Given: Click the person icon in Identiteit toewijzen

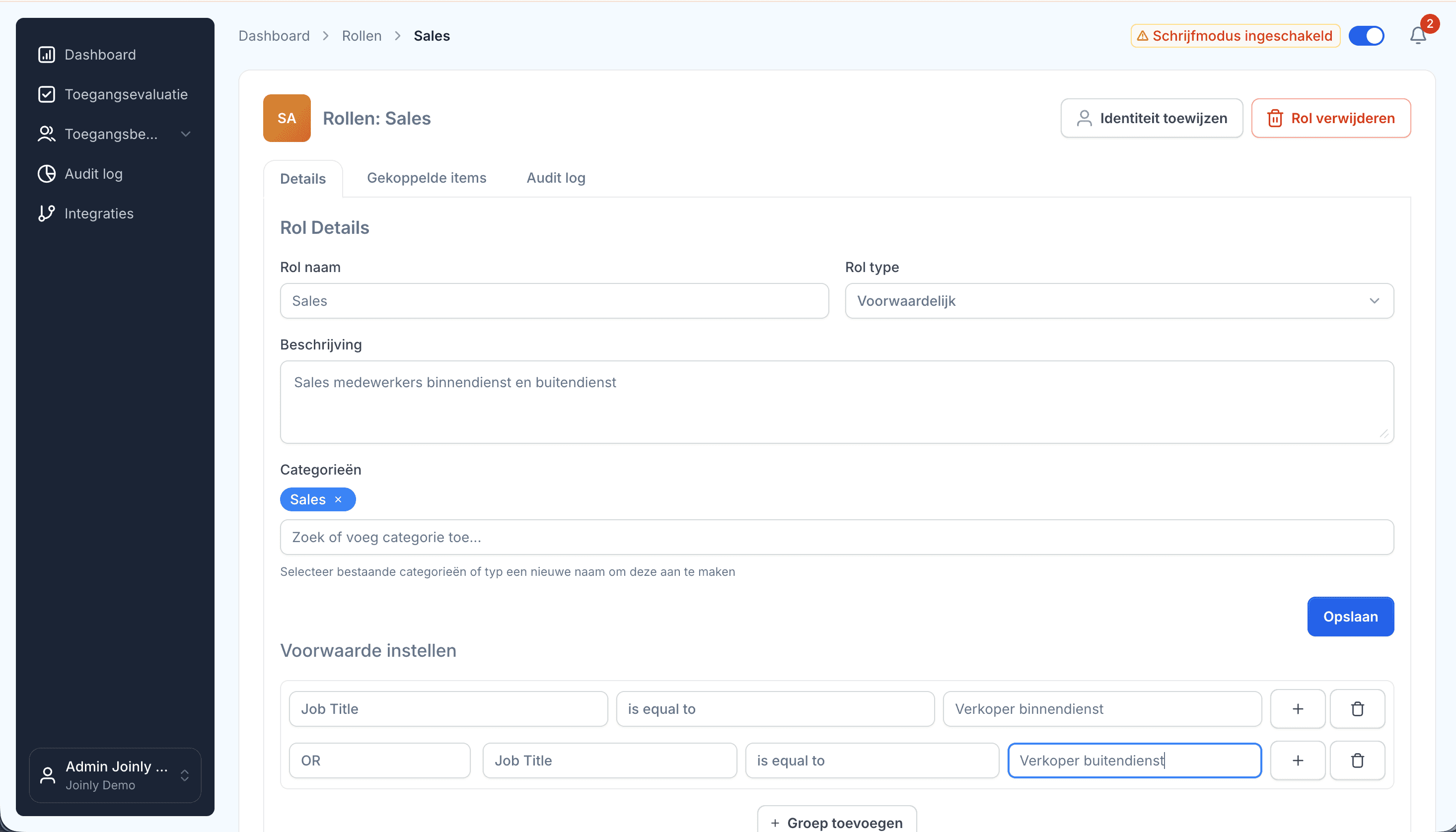Looking at the screenshot, I should pyautogui.click(x=1084, y=118).
